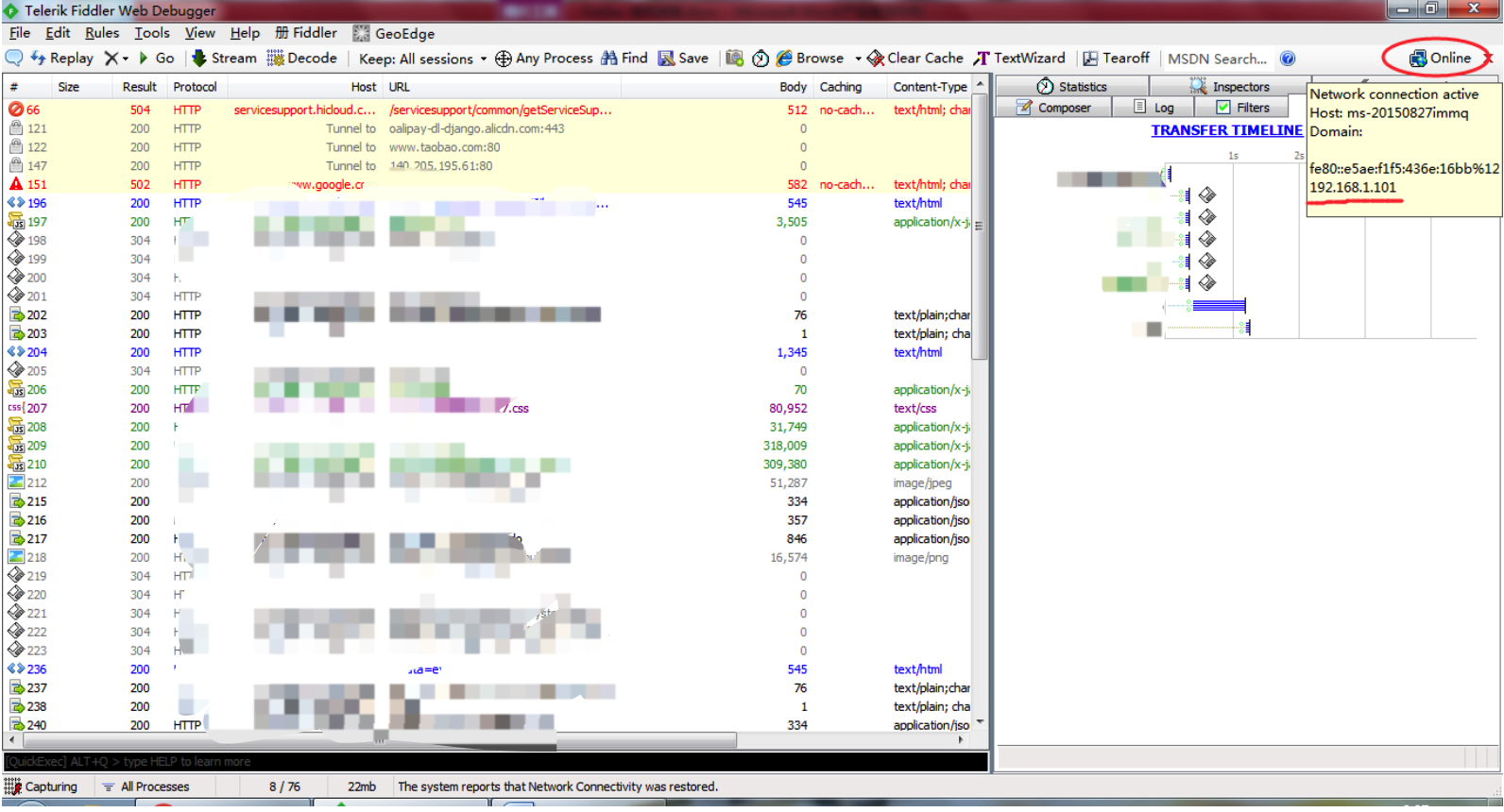Viewport: 1504px width, 812px height.
Task: Open Keep: All sessions dropdown
Action: tap(422, 59)
